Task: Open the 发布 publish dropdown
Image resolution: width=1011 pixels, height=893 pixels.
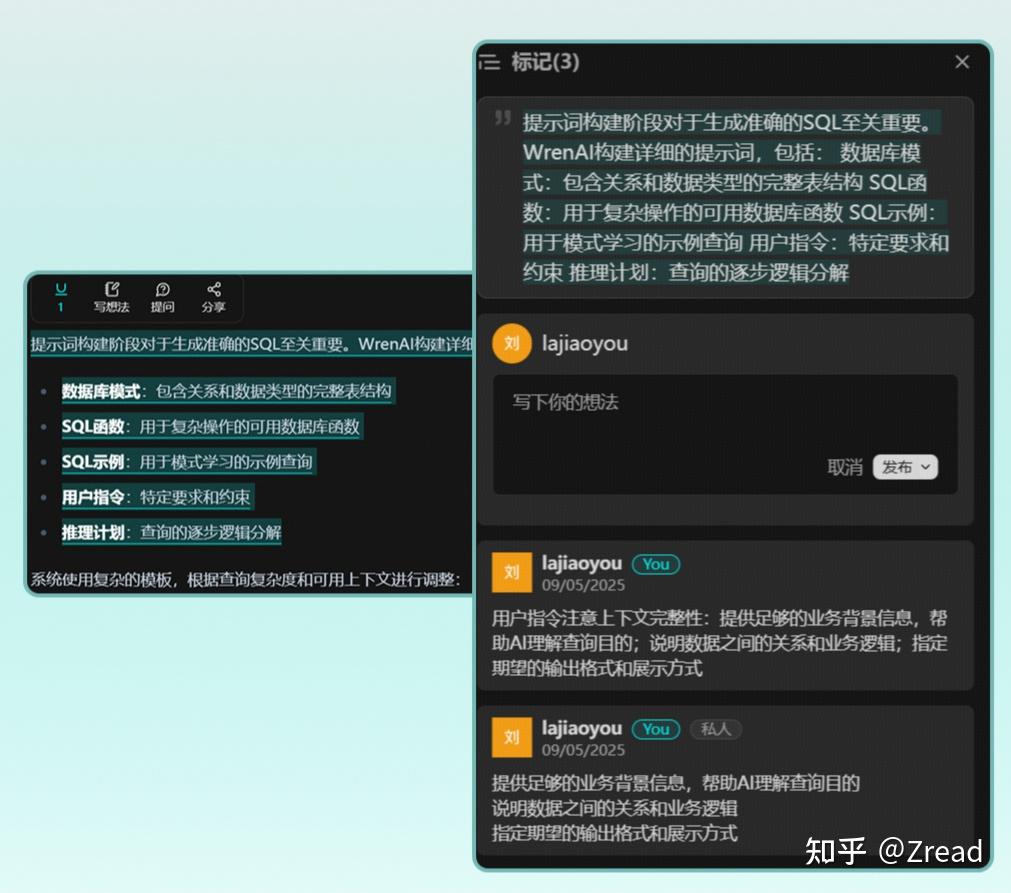Action: (x=905, y=467)
